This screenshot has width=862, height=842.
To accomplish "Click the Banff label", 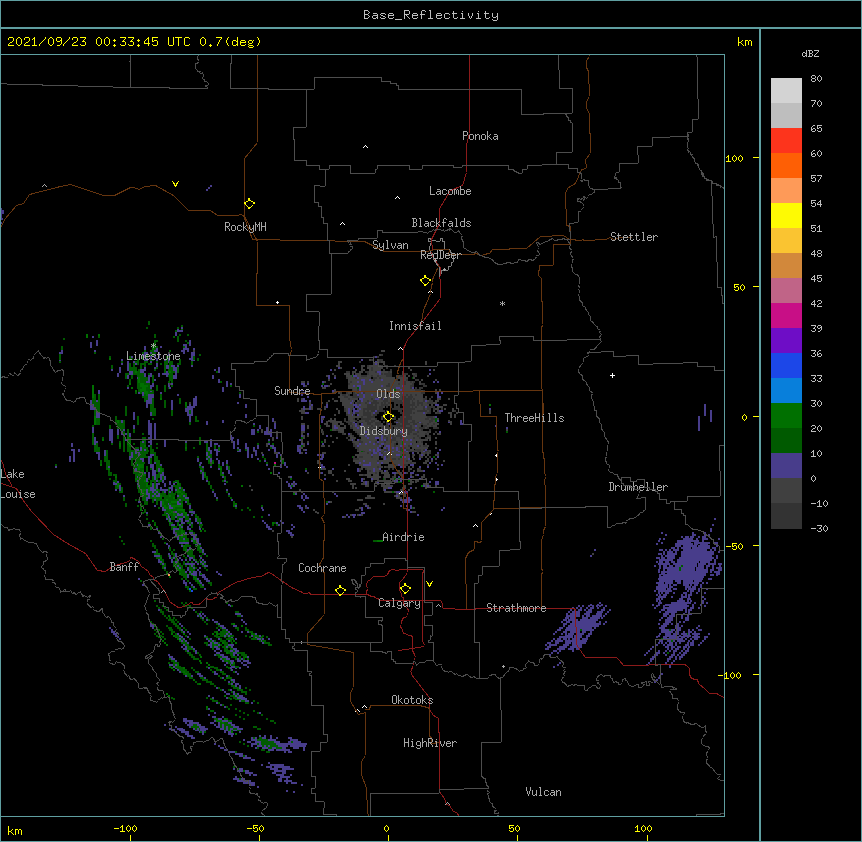I will pyautogui.click(x=124, y=567).
